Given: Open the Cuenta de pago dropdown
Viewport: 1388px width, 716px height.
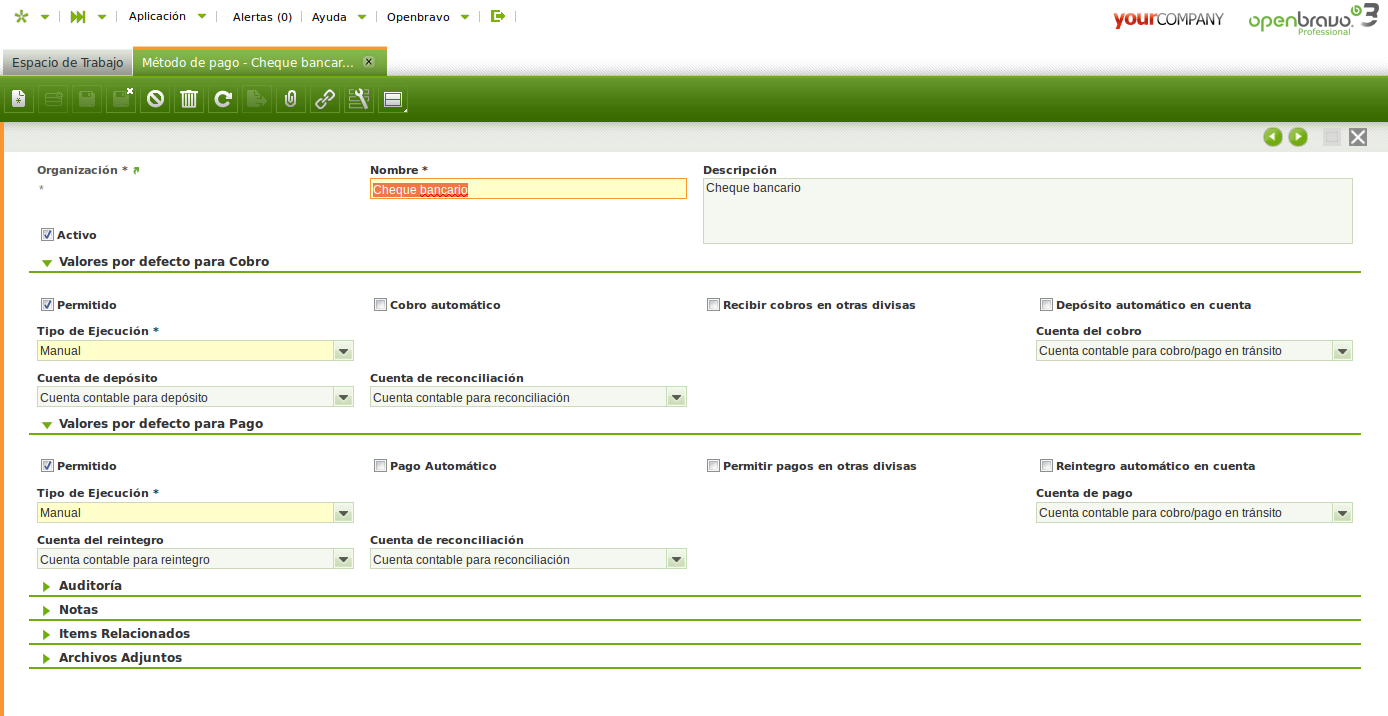Looking at the screenshot, I should [x=1342, y=513].
